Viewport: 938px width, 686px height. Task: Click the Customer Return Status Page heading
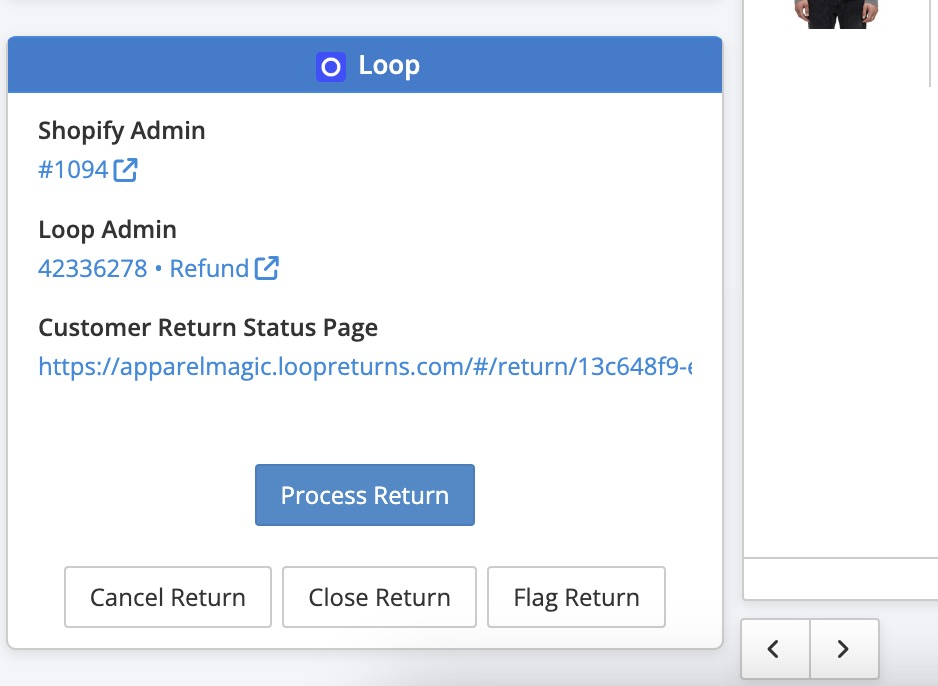(x=208, y=328)
